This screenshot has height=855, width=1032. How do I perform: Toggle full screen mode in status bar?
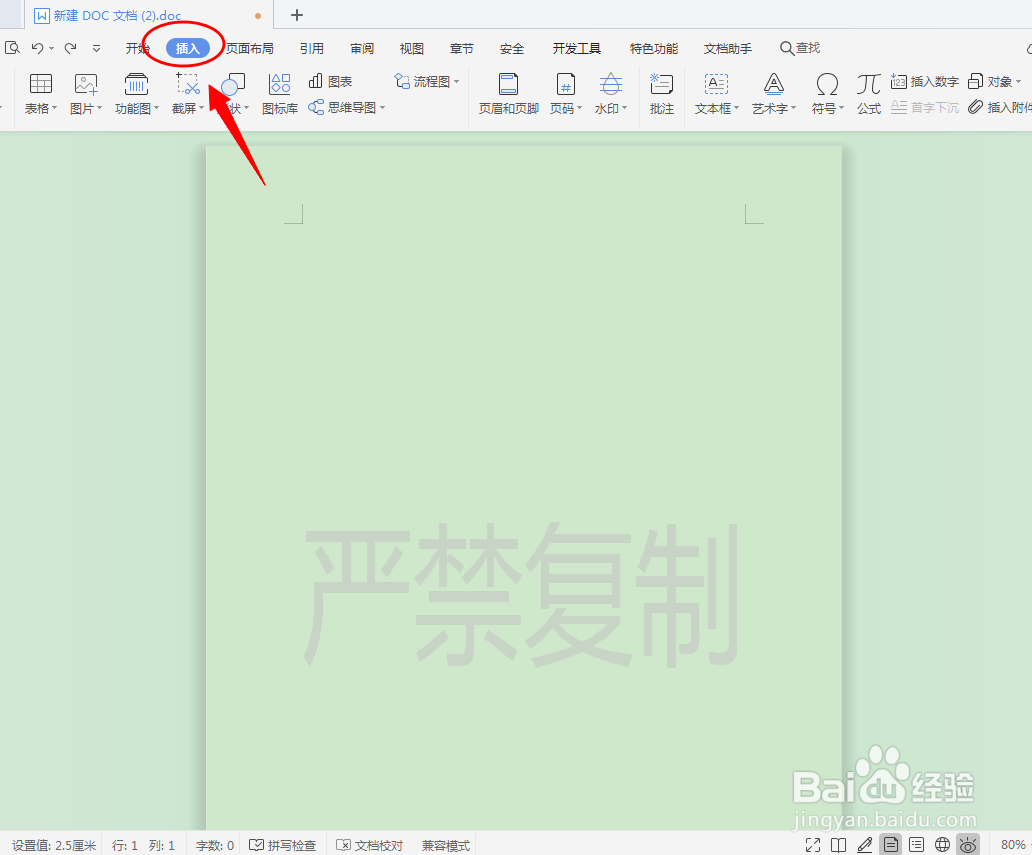tap(814, 844)
